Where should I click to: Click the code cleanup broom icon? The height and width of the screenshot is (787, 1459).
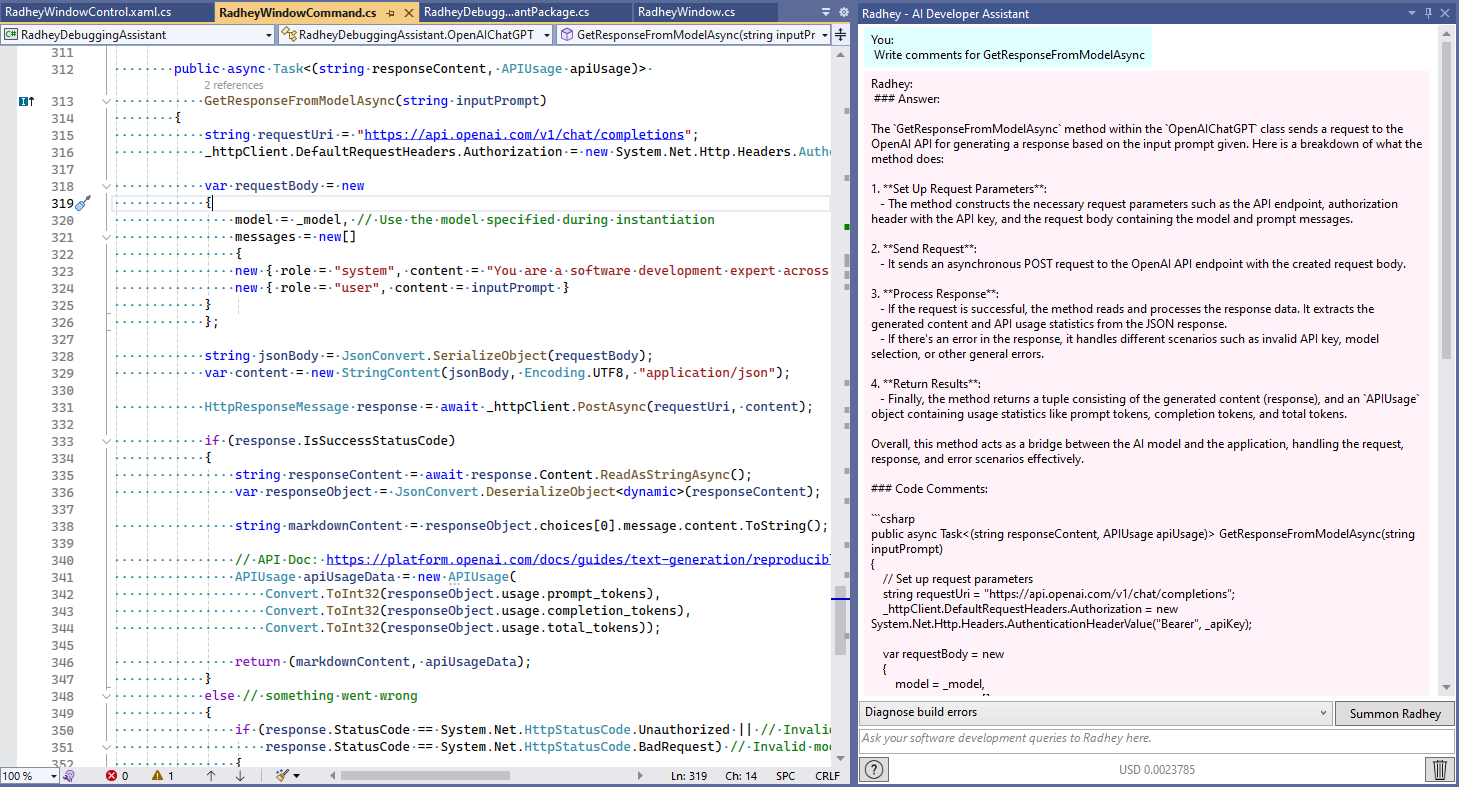pos(282,776)
